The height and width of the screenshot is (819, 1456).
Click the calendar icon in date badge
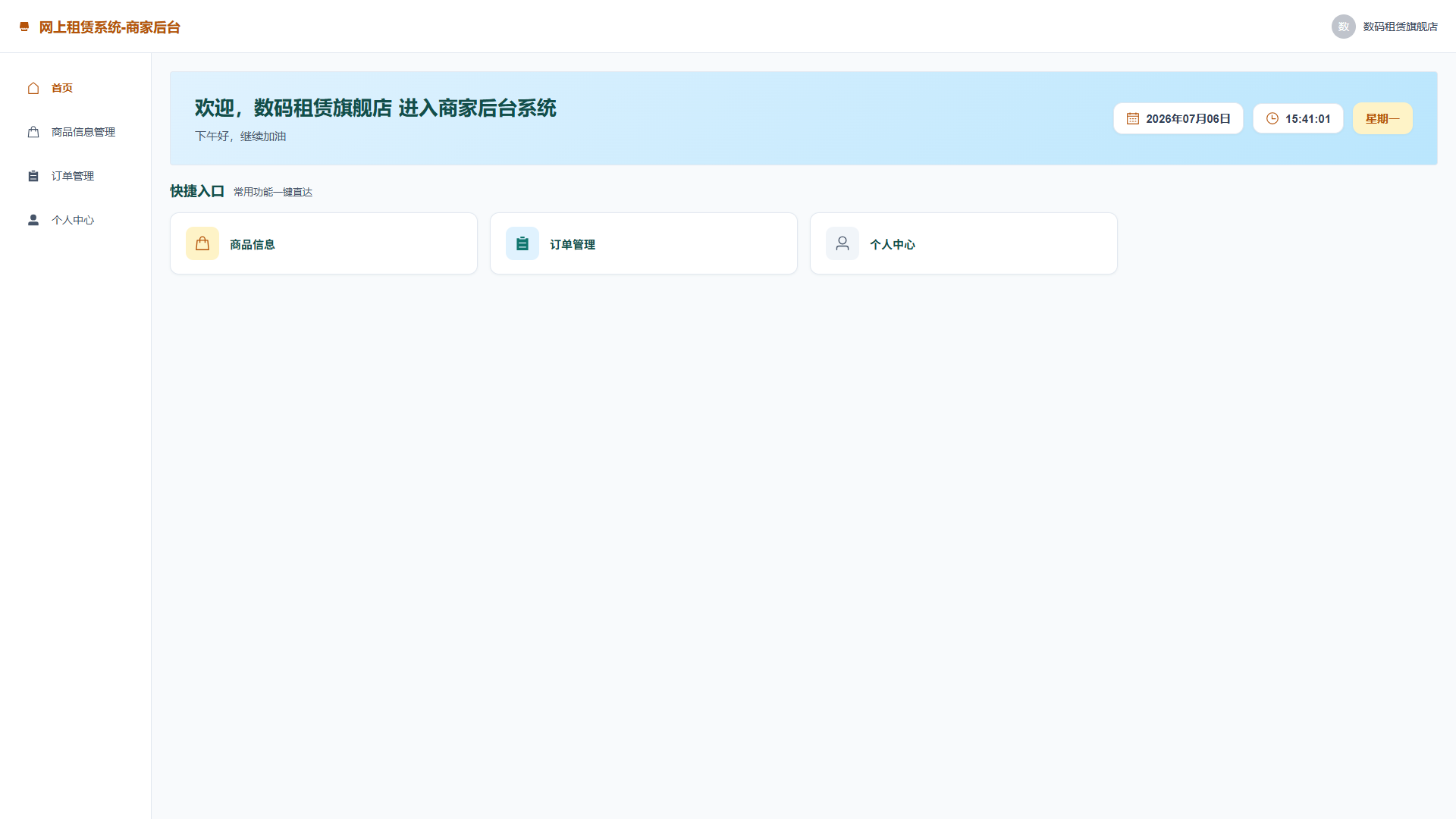tap(1133, 118)
